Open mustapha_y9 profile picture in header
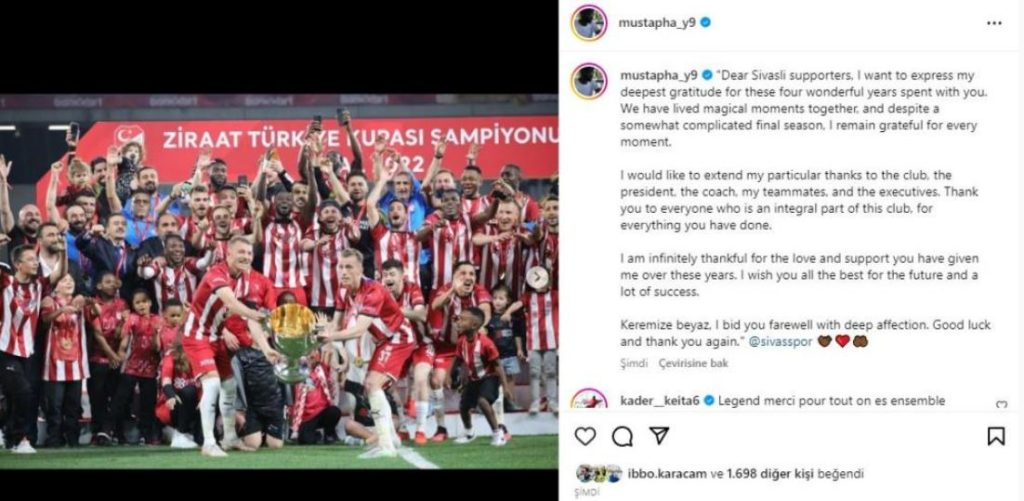1024x501 pixels. (589, 23)
